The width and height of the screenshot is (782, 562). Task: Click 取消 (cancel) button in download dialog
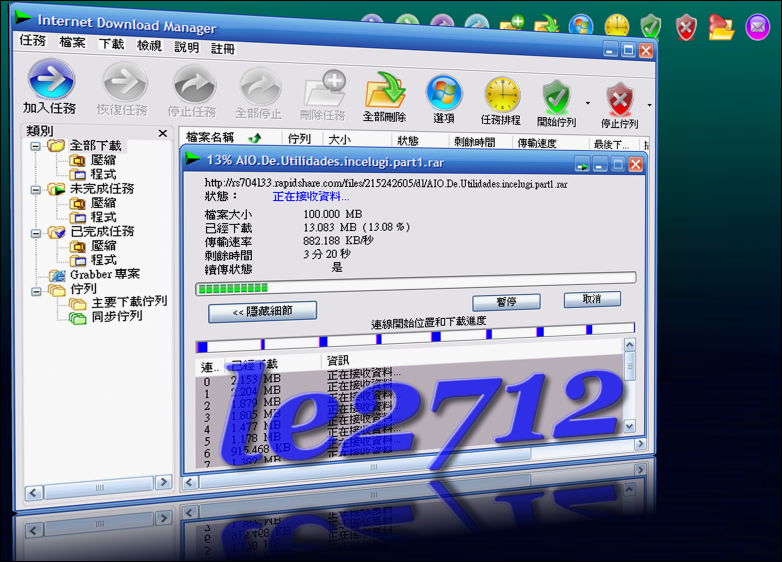pos(592,299)
